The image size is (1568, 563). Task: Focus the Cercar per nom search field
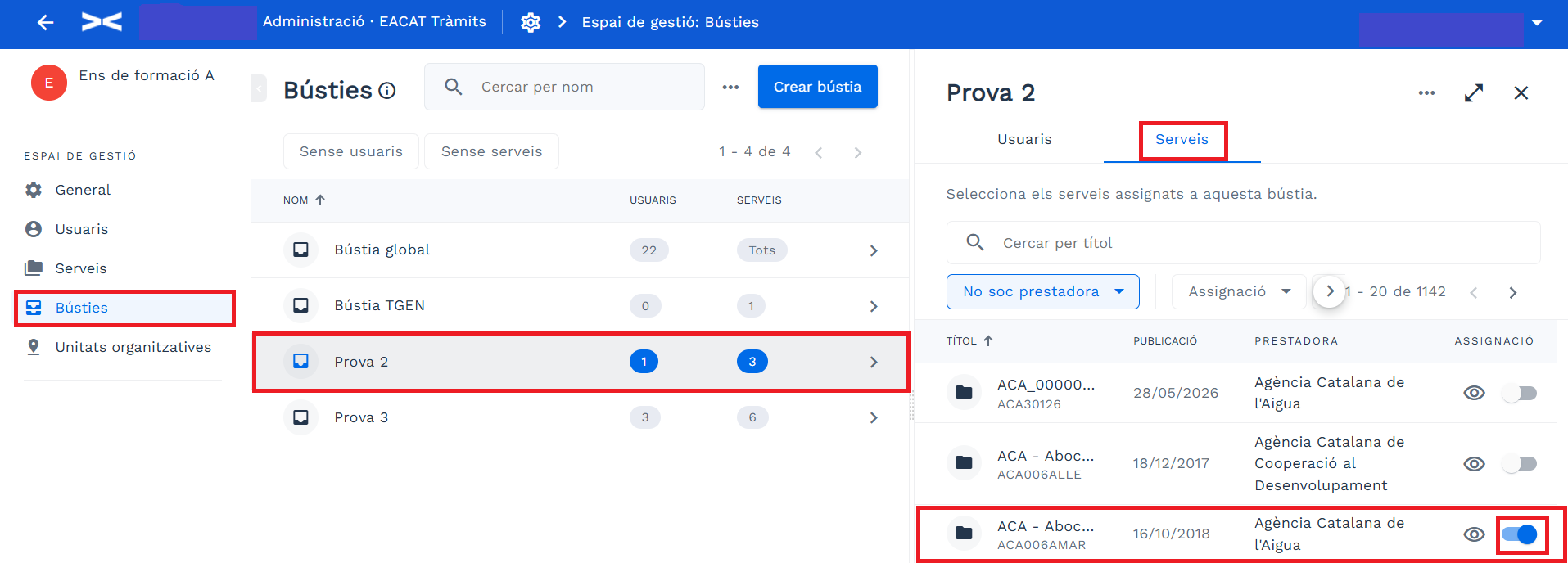point(564,87)
